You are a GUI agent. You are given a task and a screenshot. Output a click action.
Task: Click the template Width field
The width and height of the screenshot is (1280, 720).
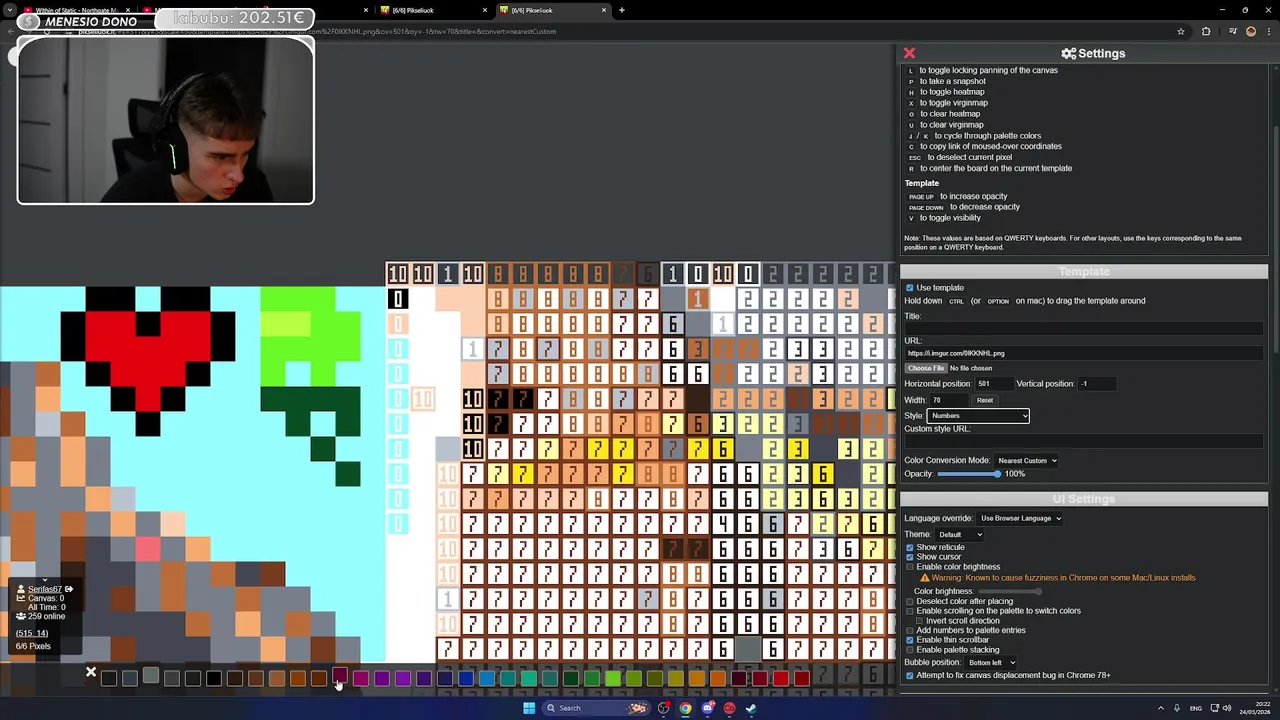(950, 400)
